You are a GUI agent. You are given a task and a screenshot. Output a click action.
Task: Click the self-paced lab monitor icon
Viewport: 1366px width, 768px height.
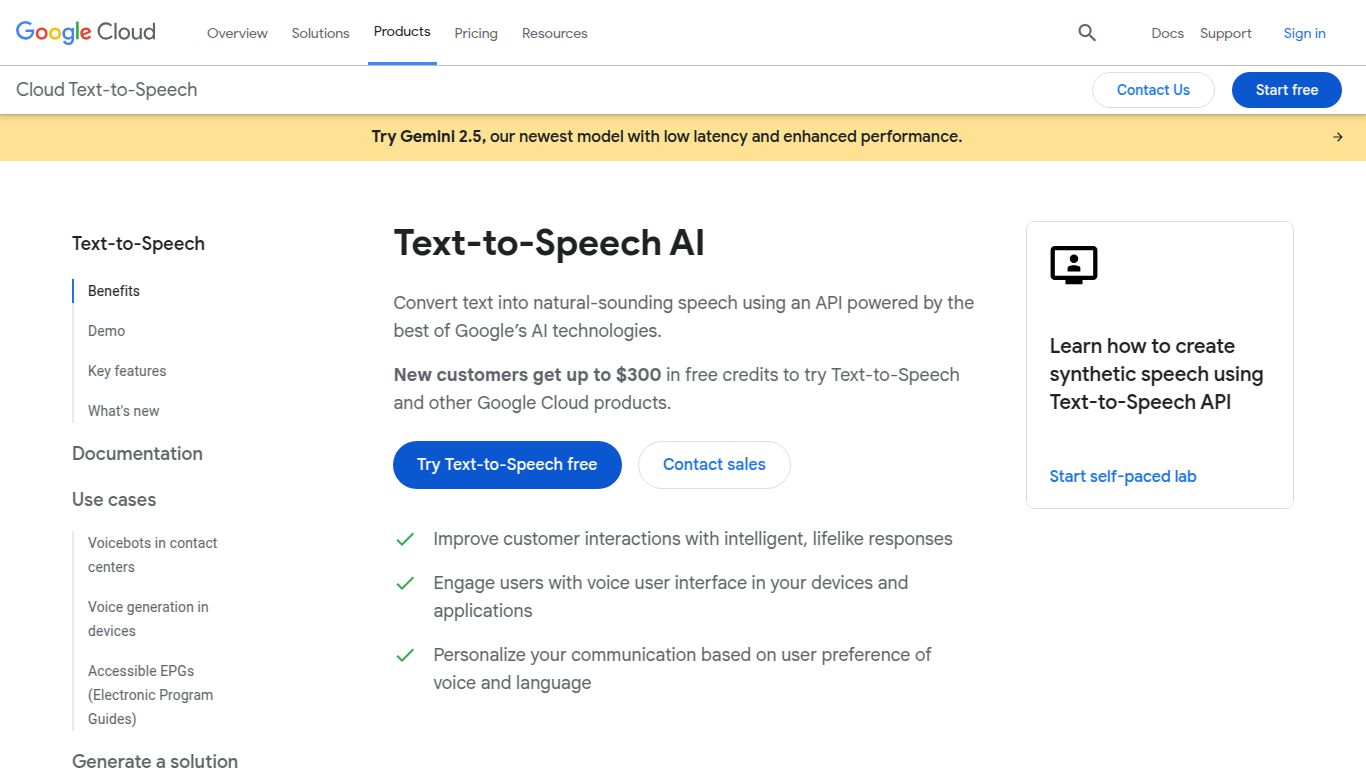coord(1073,264)
